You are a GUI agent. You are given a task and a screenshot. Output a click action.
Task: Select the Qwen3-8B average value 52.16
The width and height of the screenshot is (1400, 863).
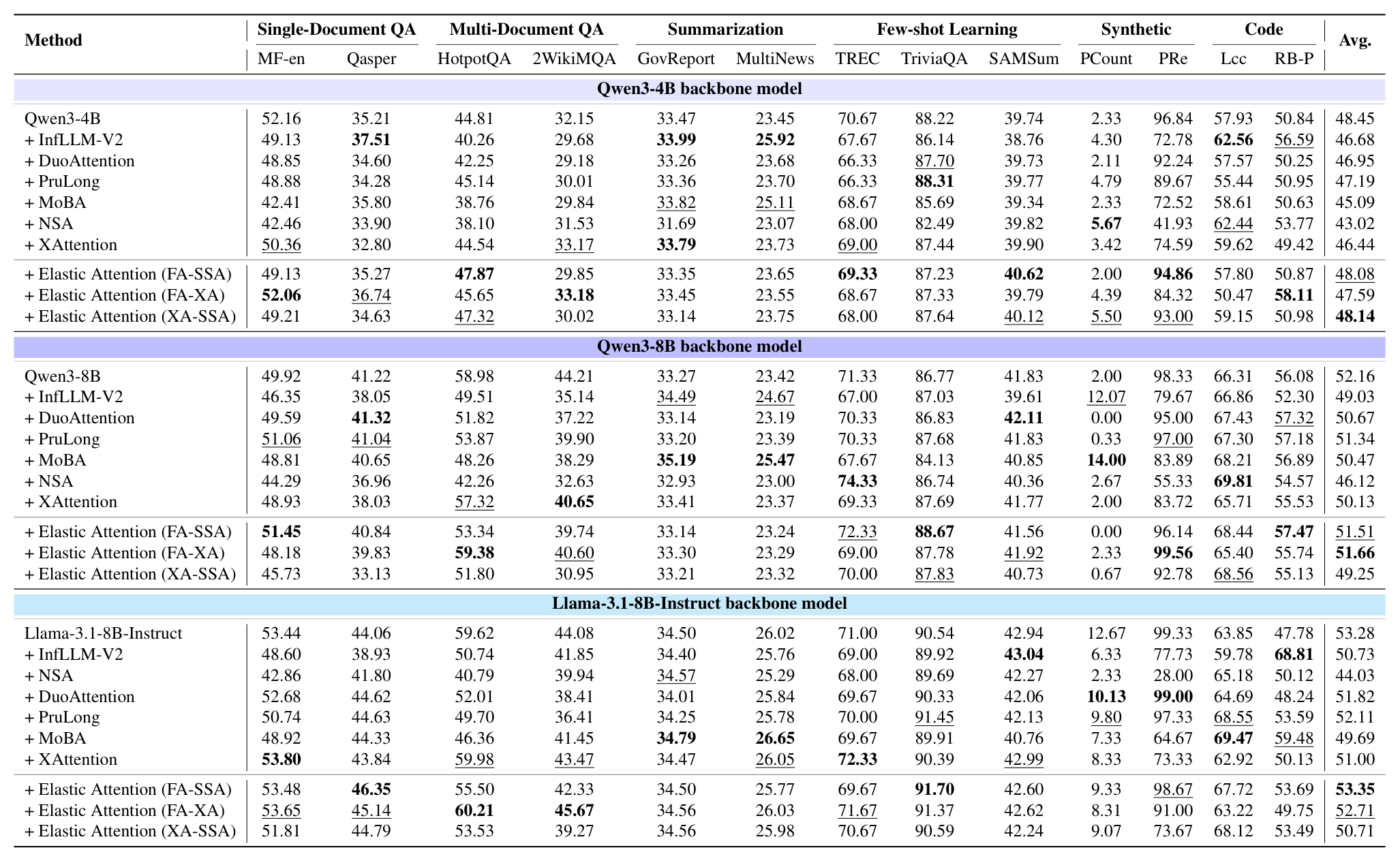point(1355,376)
